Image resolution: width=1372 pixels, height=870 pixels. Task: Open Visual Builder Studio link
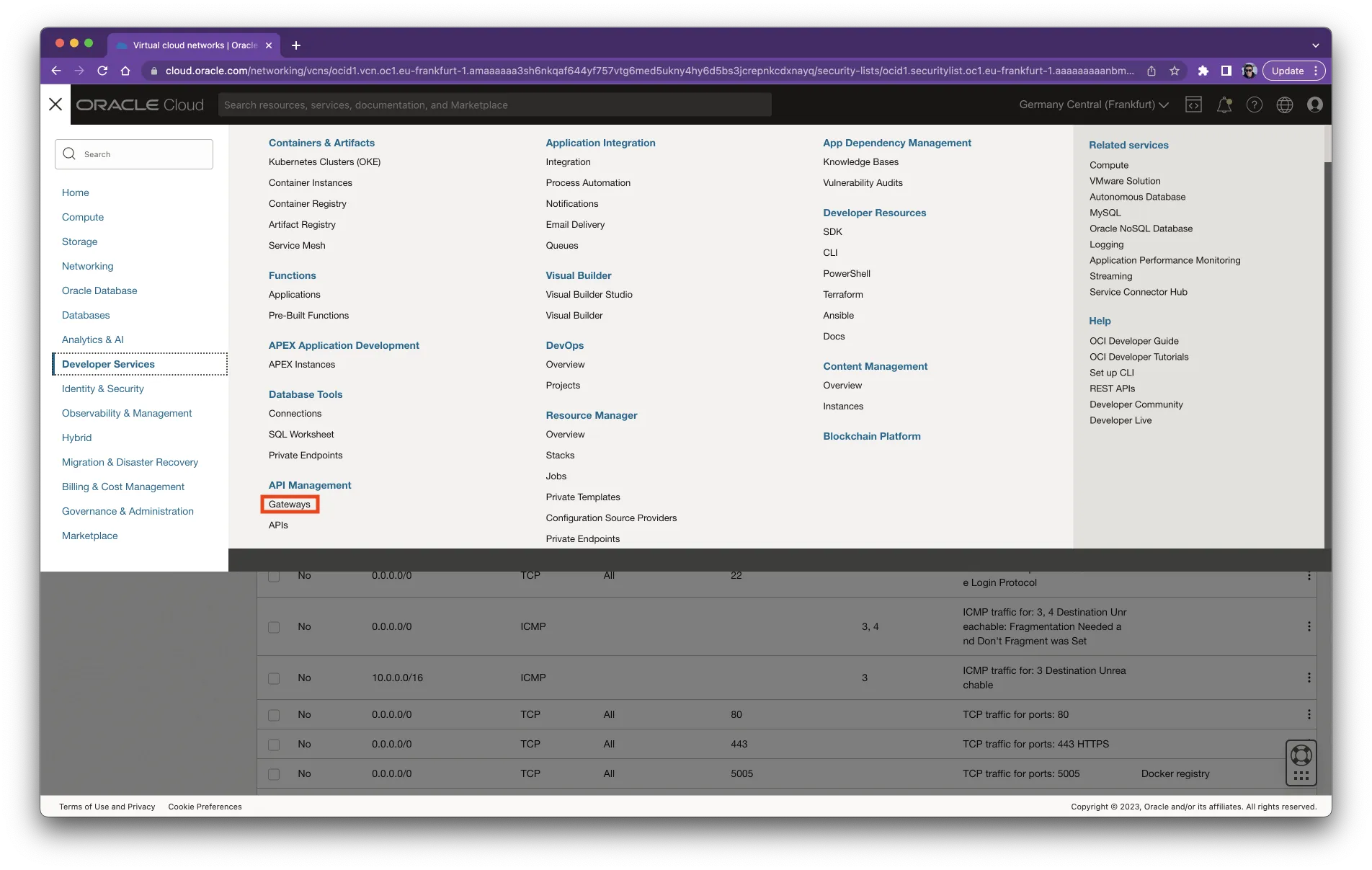click(x=589, y=294)
